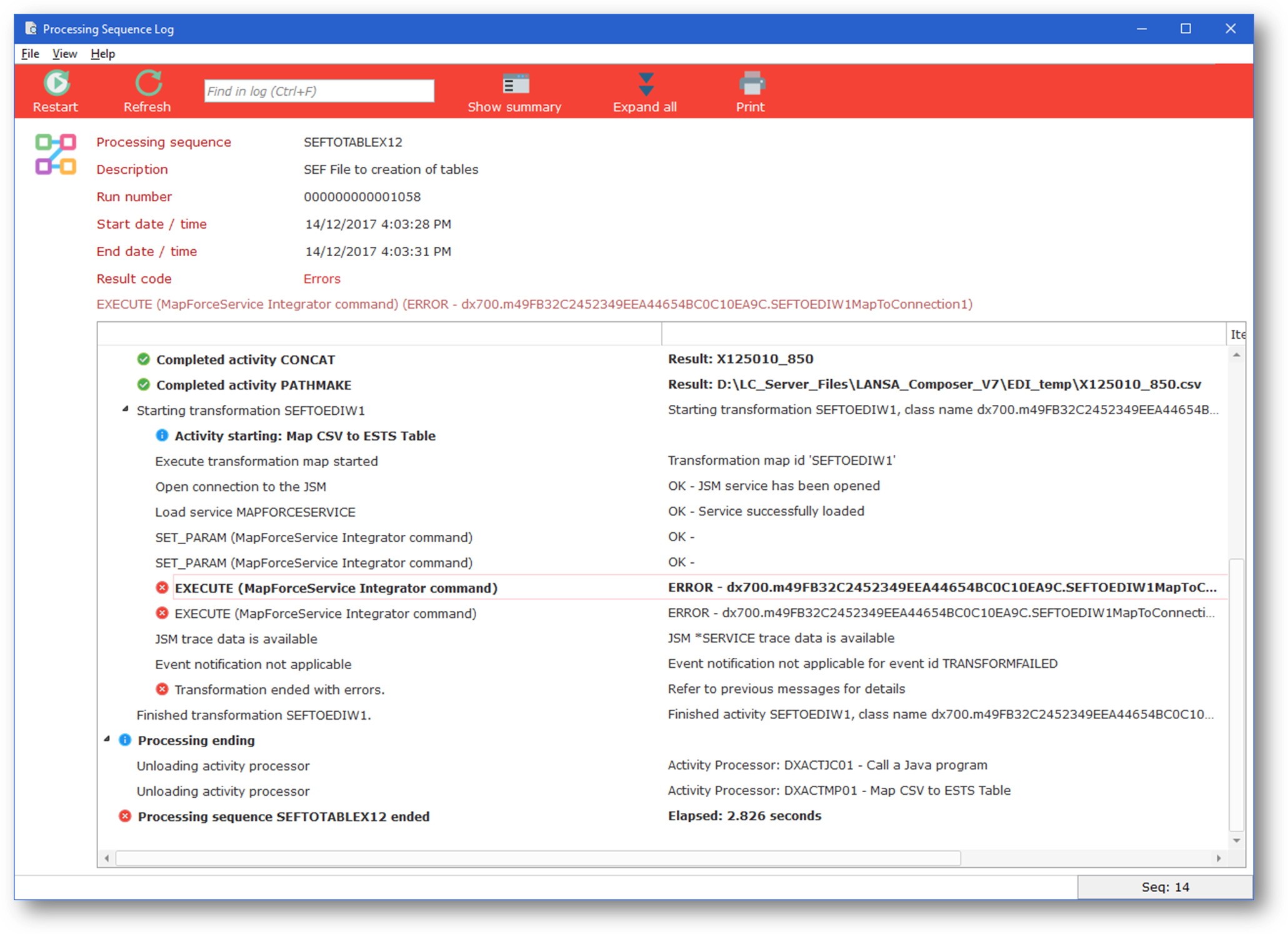The height and width of the screenshot is (934, 1288).
Task: Click red error icon on Processing sequence ended row
Action: pyautogui.click(x=125, y=816)
